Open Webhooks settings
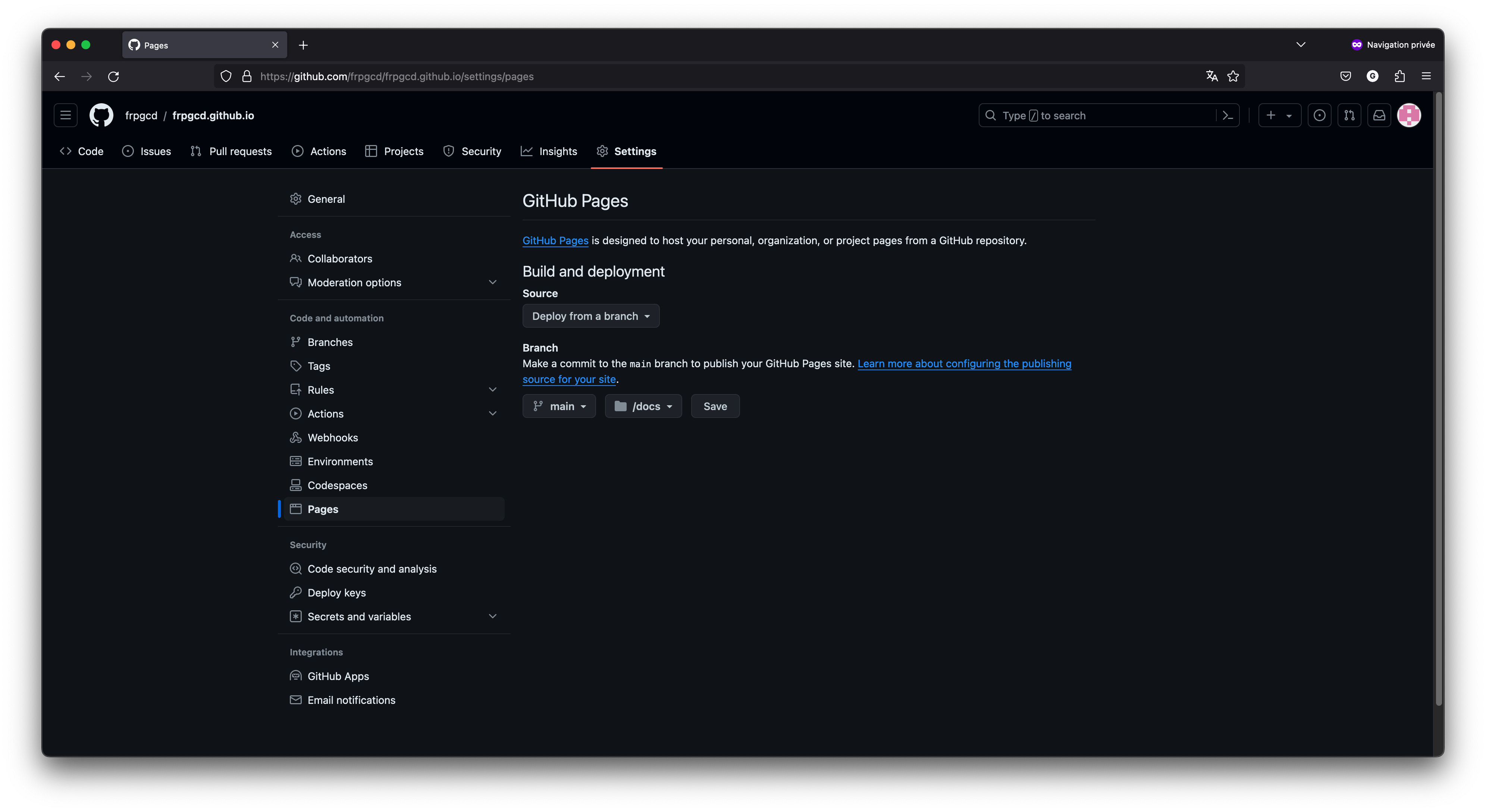This screenshot has height=812, width=1486. pyautogui.click(x=394, y=438)
